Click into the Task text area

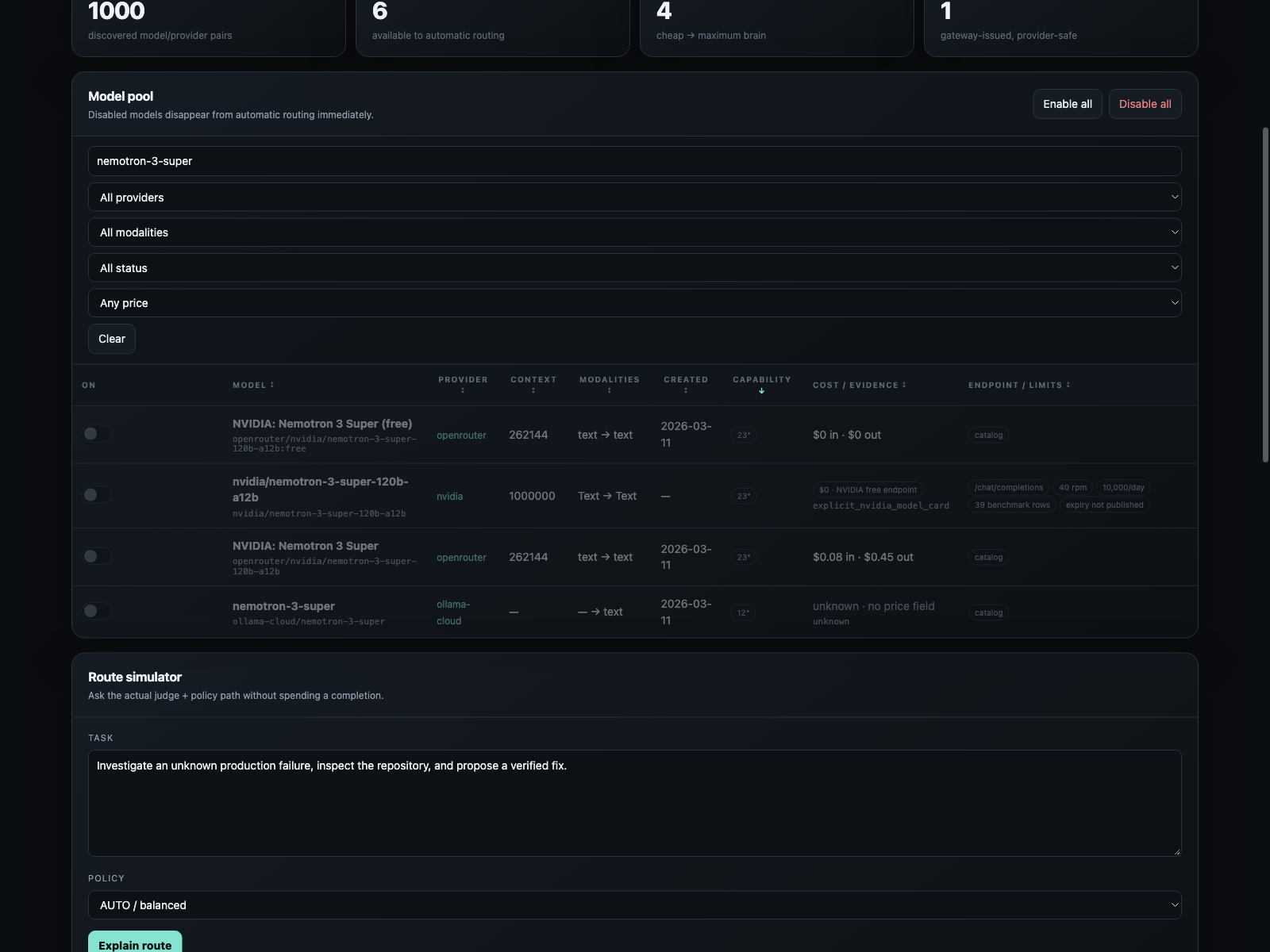coord(634,803)
